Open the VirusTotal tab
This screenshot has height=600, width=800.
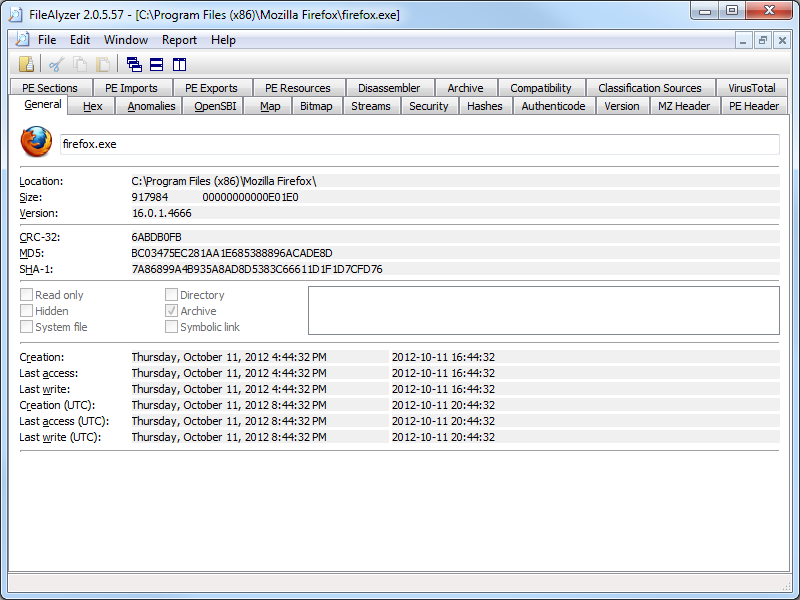click(x=751, y=88)
